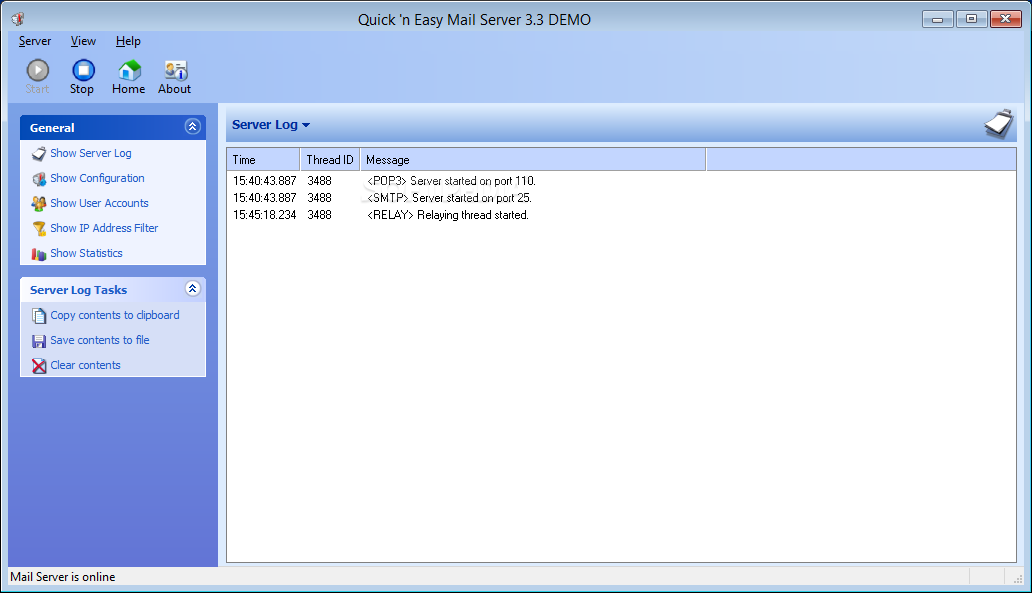Click the books icon beside Show Statistics
Image resolution: width=1032 pixels, height=593 pixels.
pyautogui.click(x=39, y=253)
